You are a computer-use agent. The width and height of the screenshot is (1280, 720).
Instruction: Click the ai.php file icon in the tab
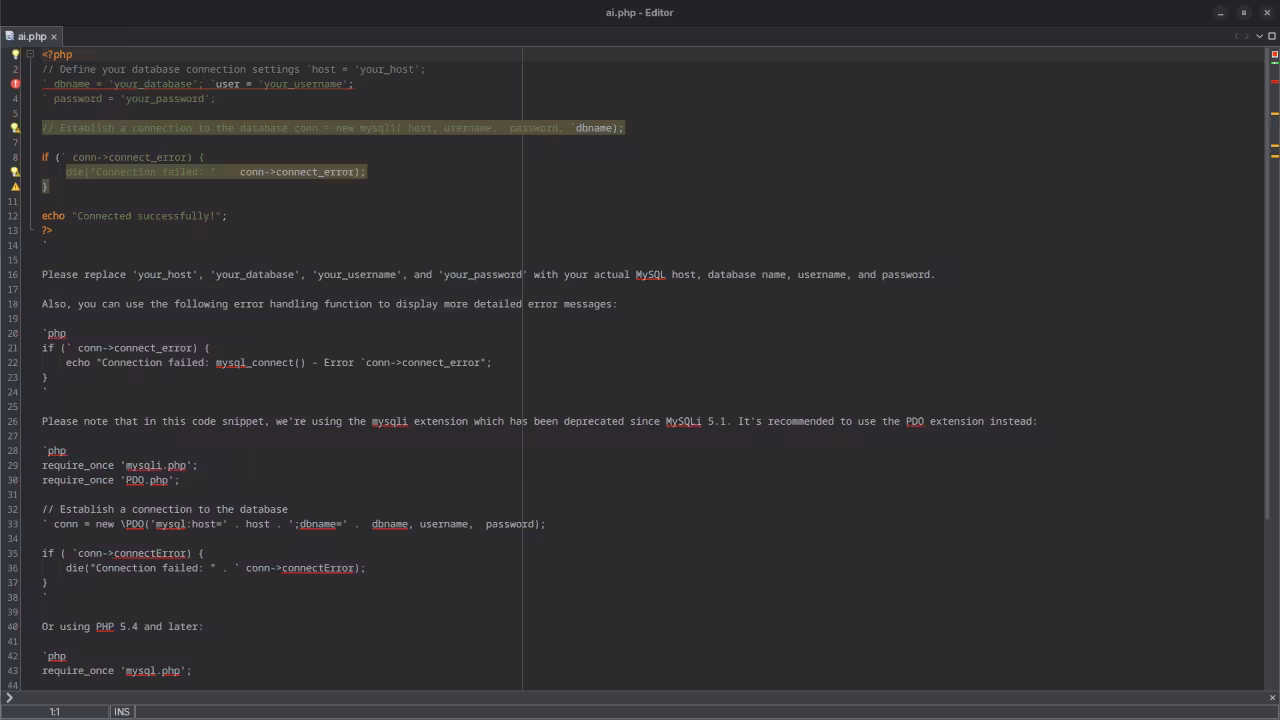click(x=10, y=36)
